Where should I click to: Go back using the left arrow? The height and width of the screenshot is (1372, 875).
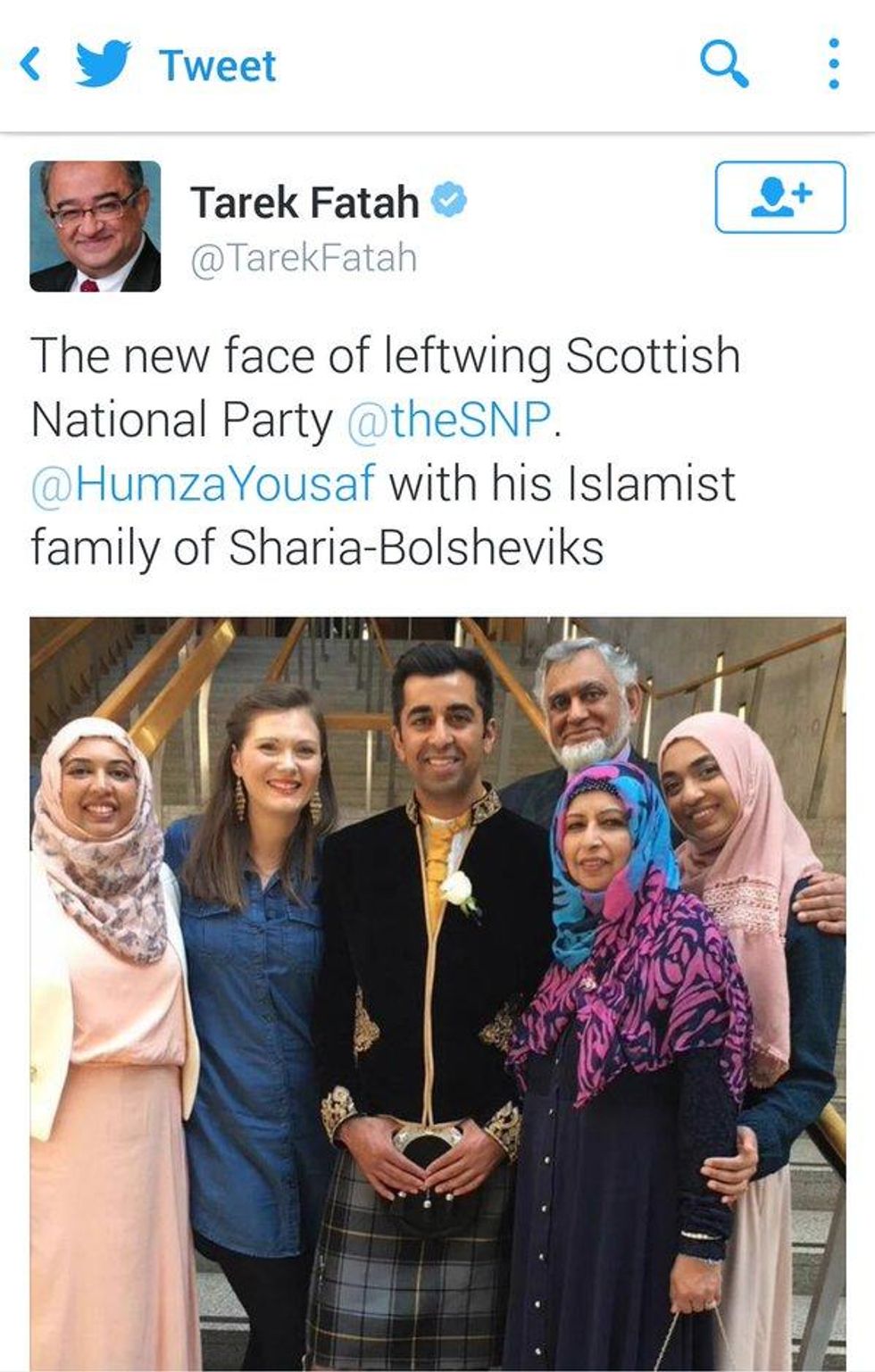pos(30,65)
